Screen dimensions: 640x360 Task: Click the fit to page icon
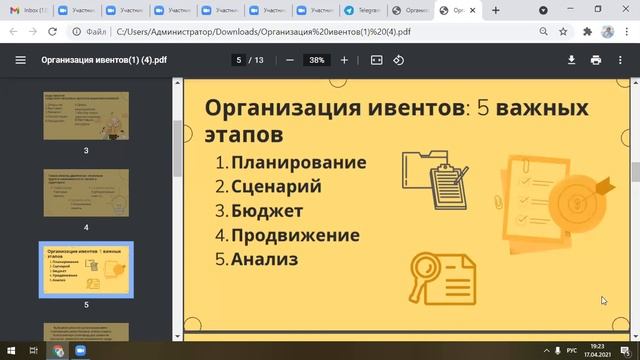[x=376, y=60]
